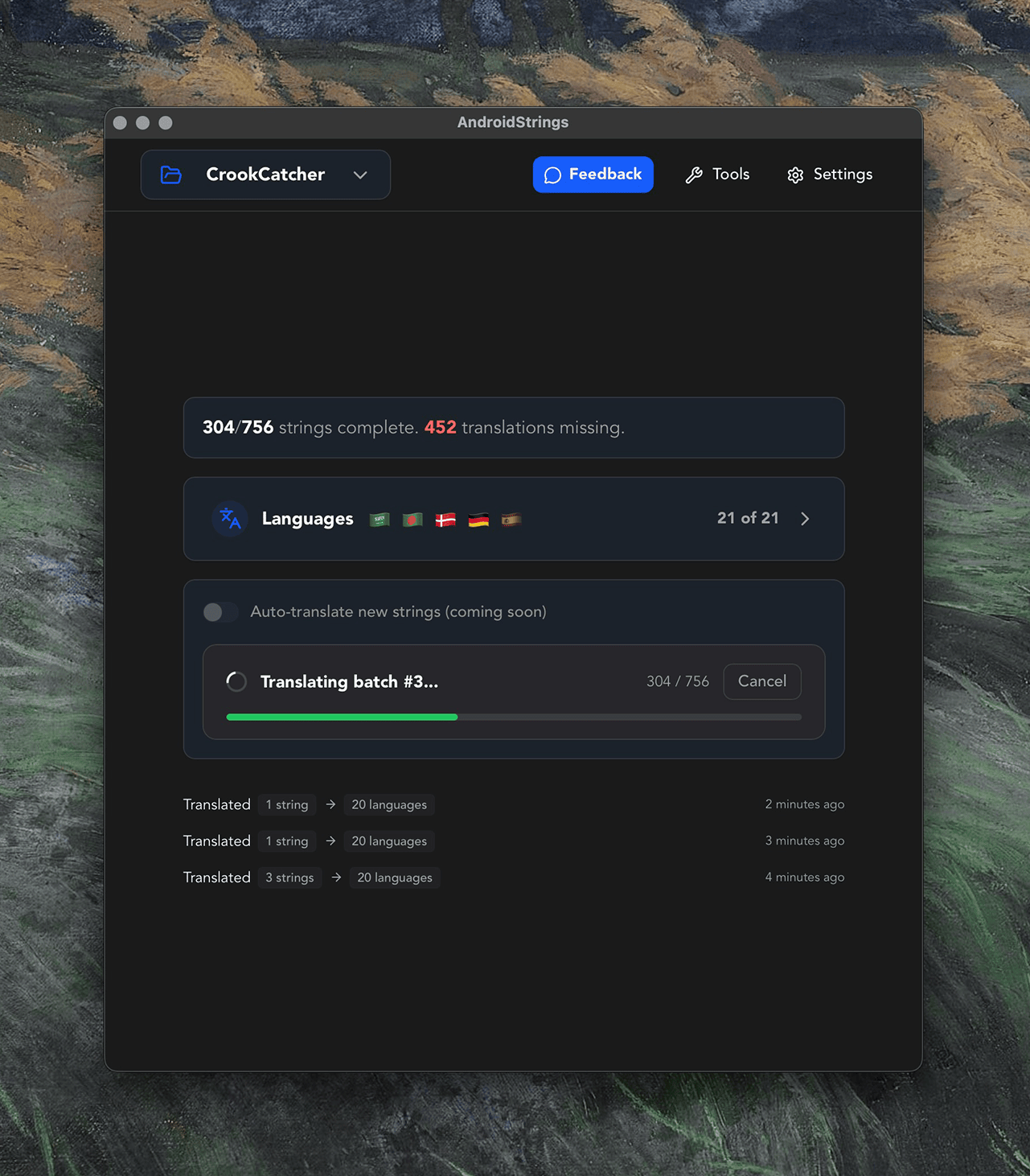
Task: Click the AndroidStrings title bar label
Action: (512, 122)
